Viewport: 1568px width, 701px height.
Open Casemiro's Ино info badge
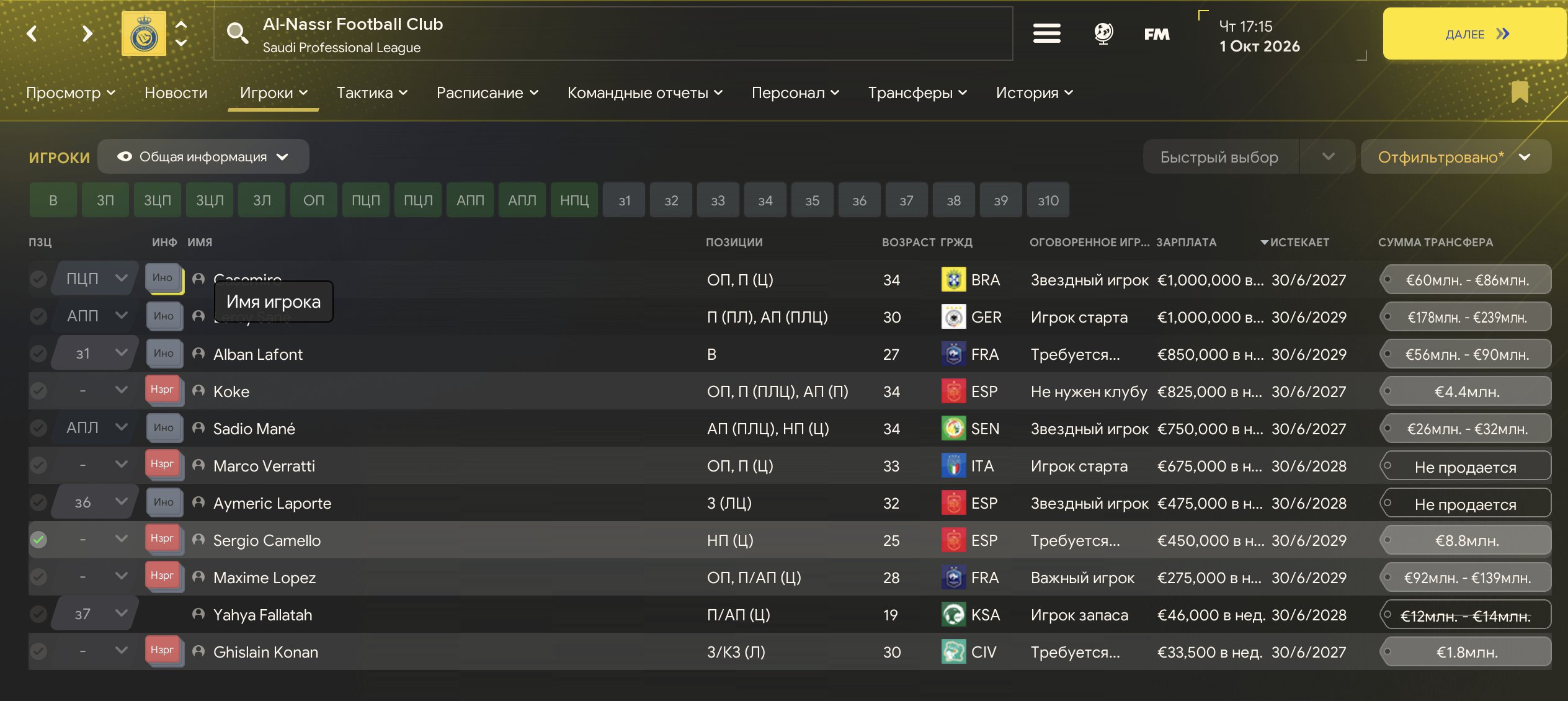tap(163, 278)
